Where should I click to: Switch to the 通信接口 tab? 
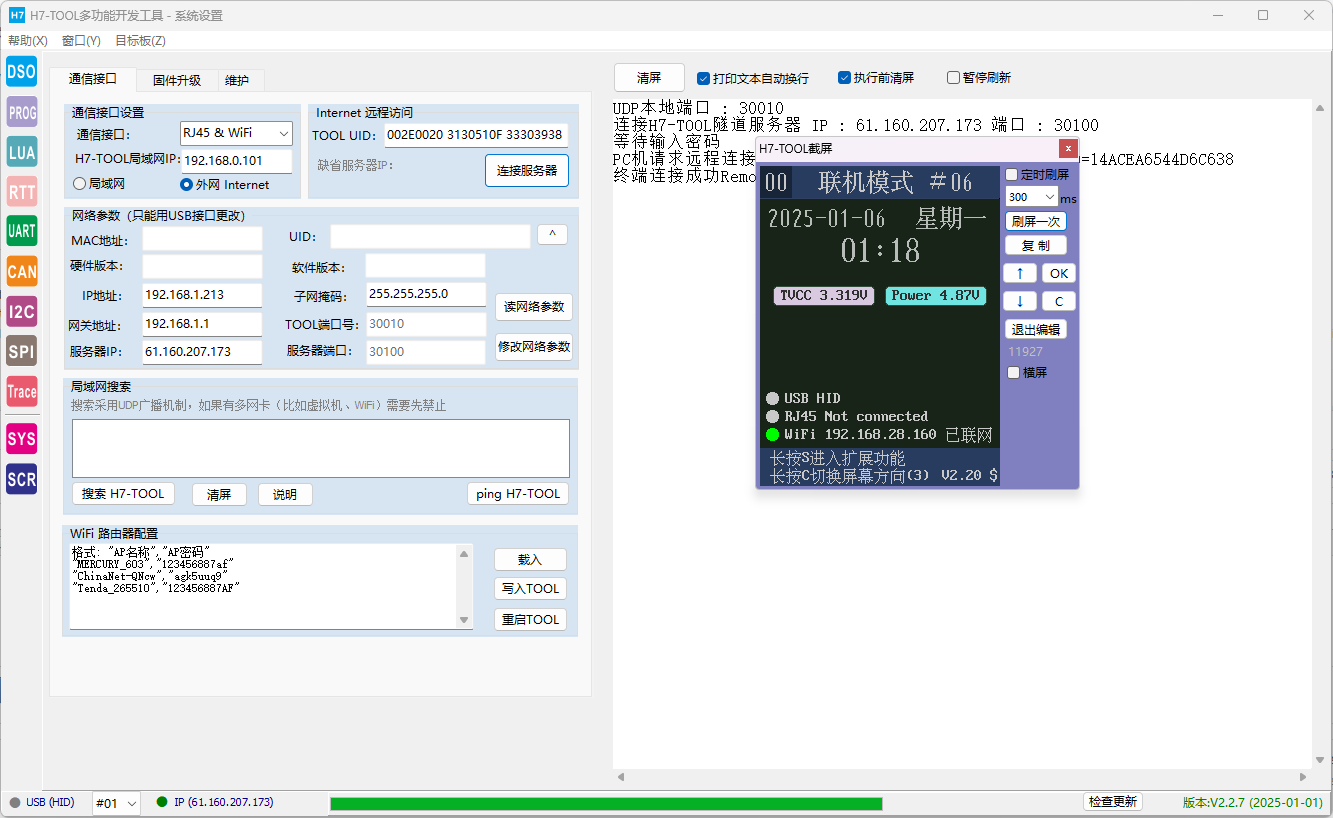pos(92,79)
